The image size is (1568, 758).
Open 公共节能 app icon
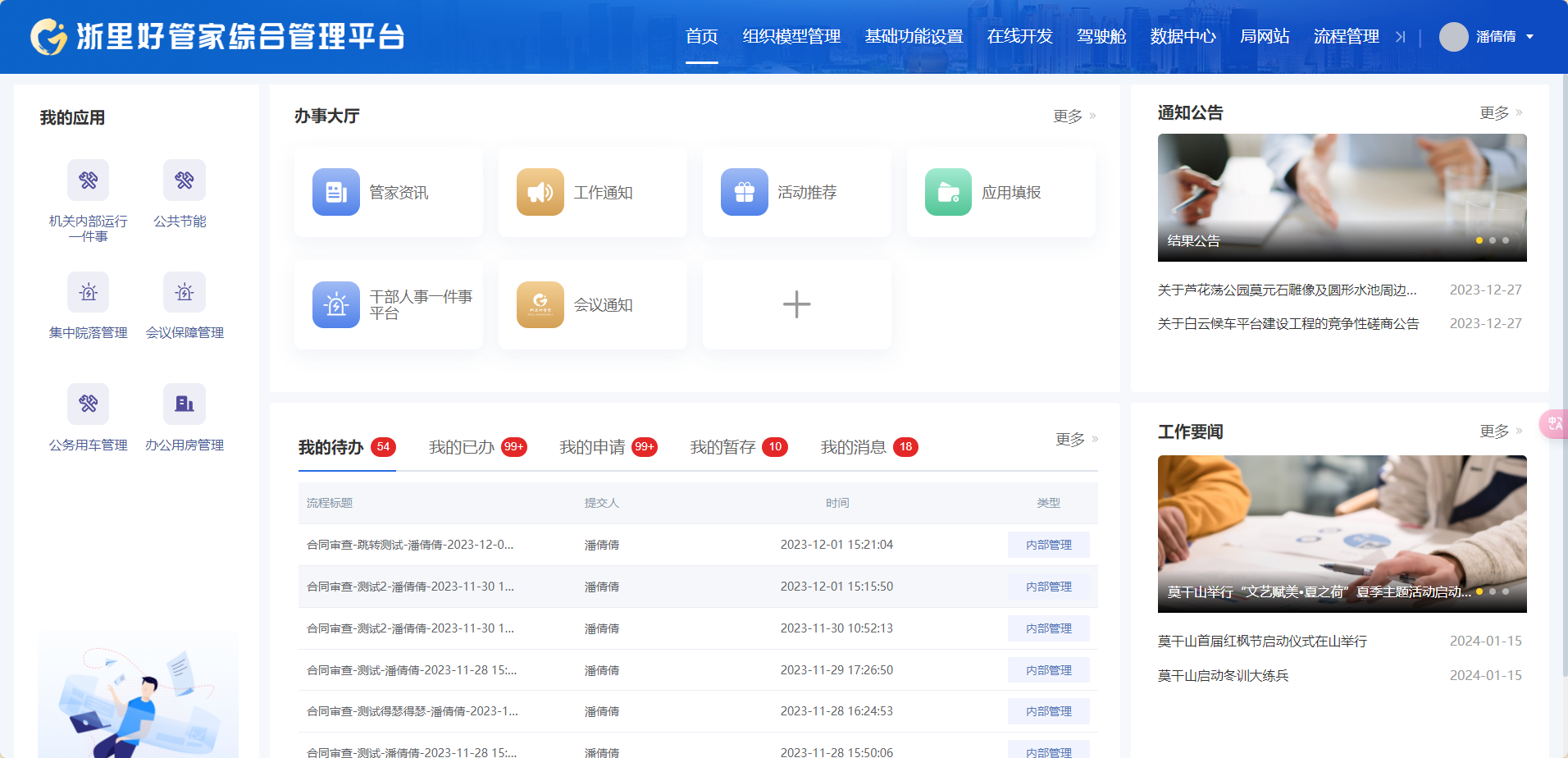185,180
